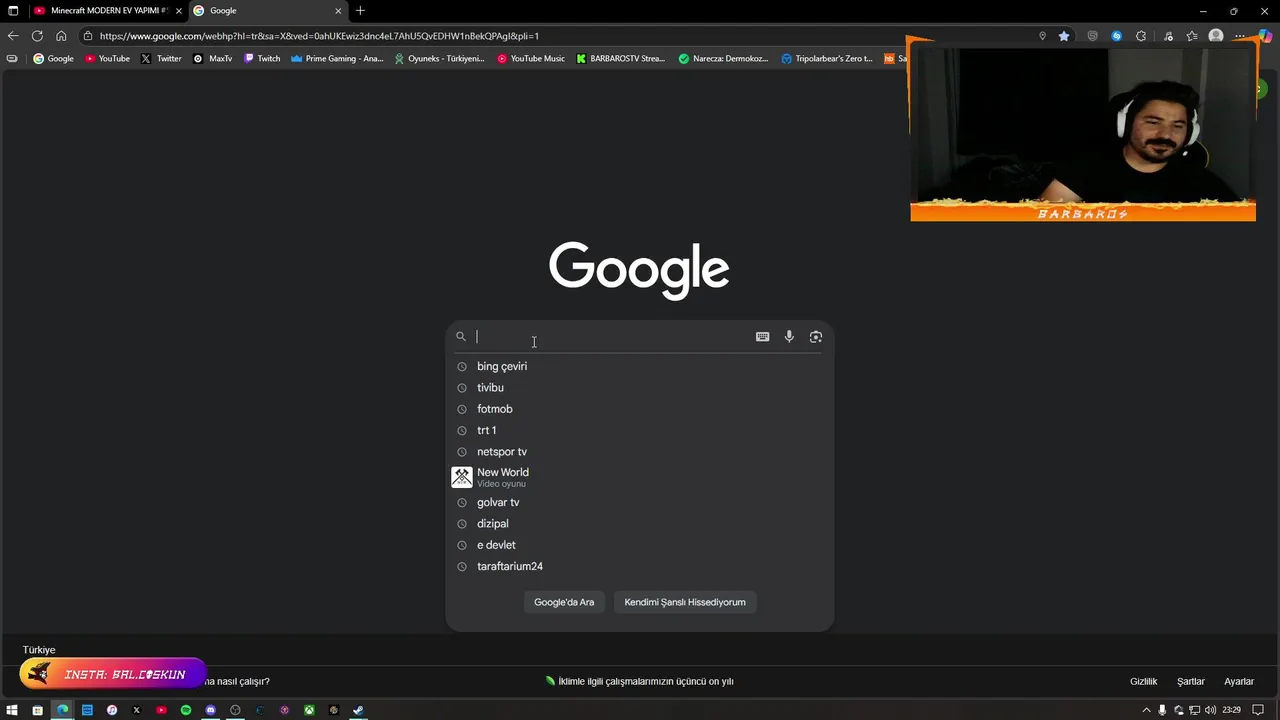Open the Google bookmark
Viewport: 1280px width, 720px height.
pos(53,59)
